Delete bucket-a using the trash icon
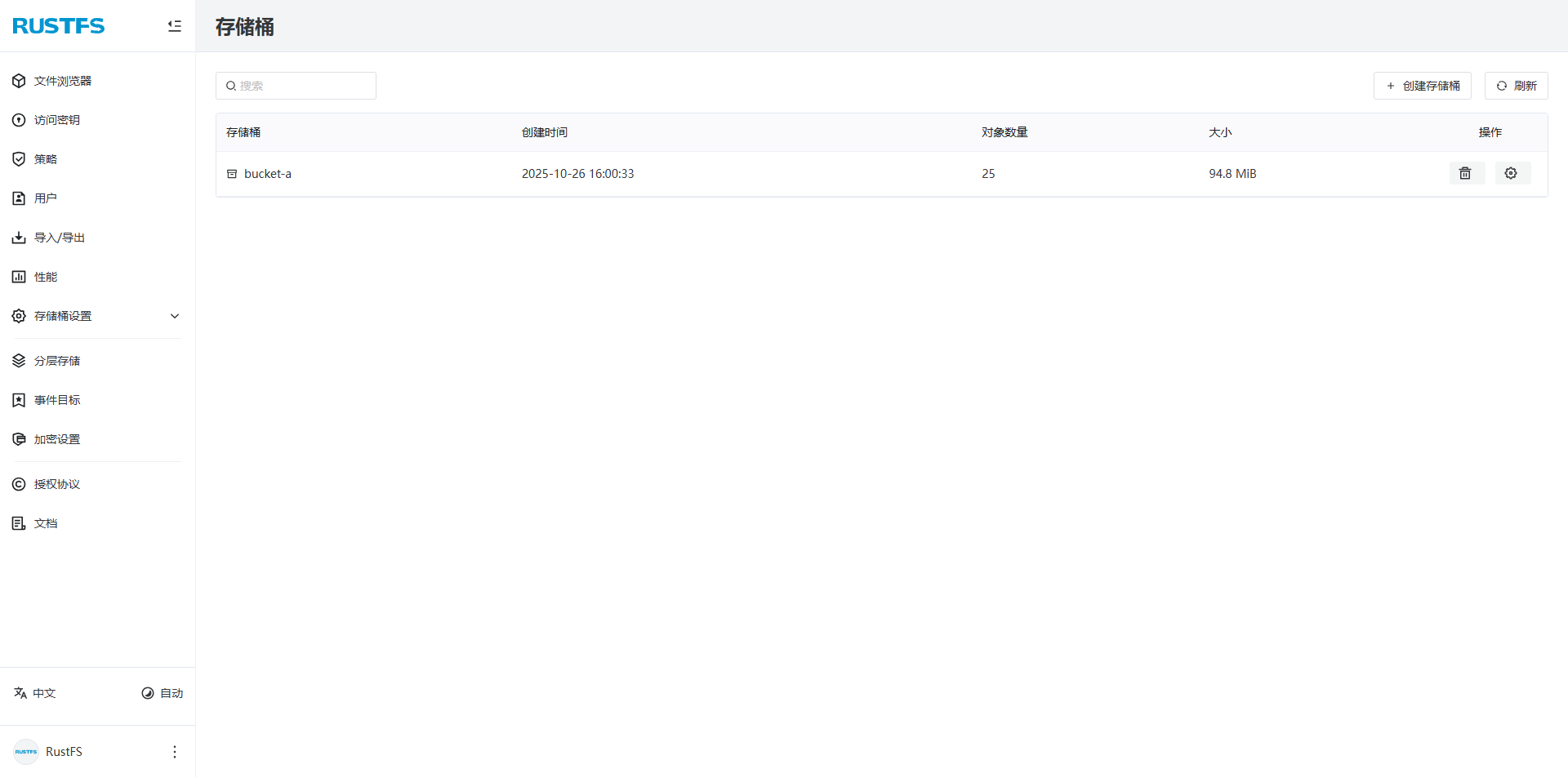1568x778 pixels. click(x=1466, y=173)
